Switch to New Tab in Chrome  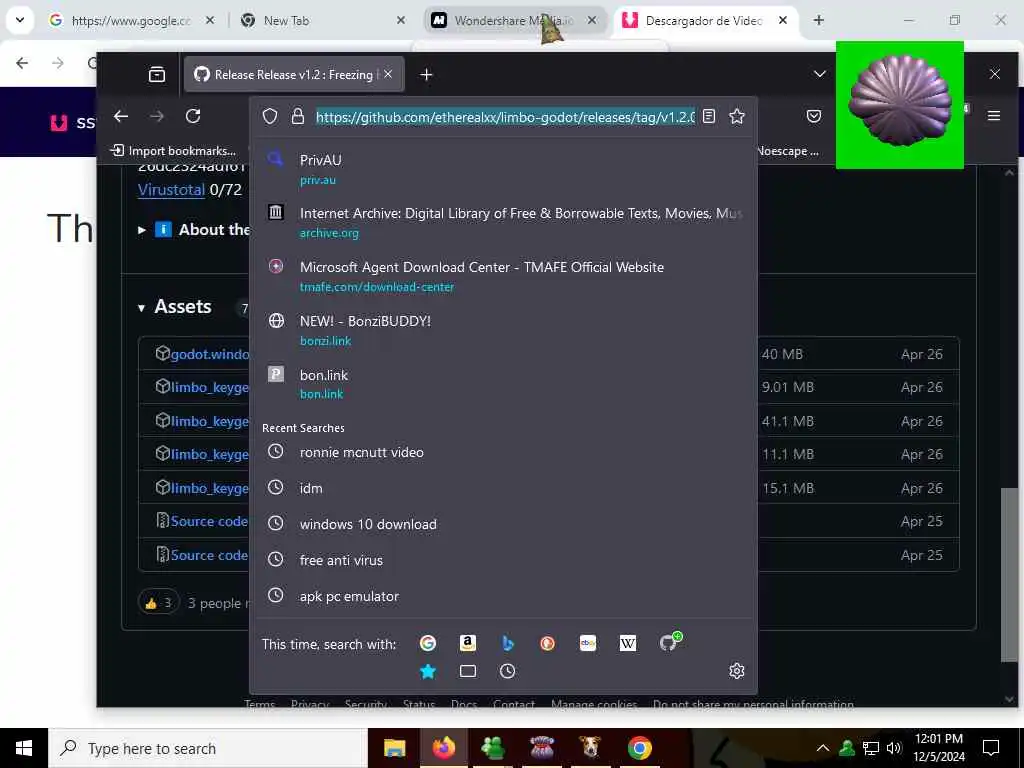[x=321, y=21]
